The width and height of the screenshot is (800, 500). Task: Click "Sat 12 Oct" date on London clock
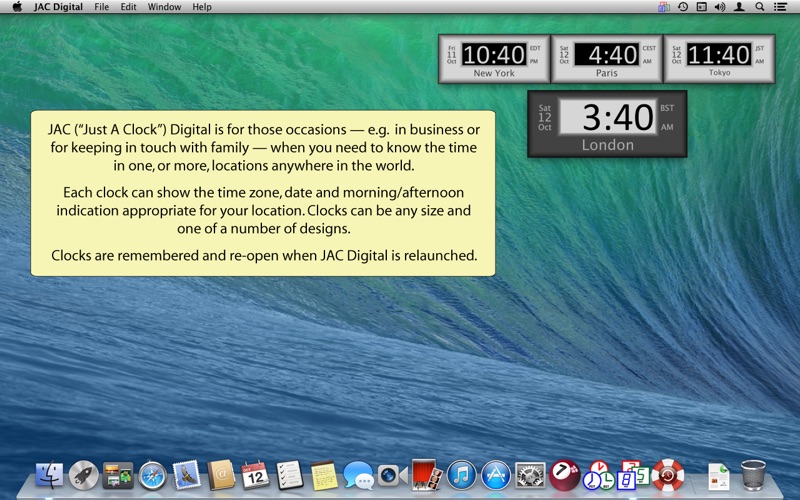point(544,117)
